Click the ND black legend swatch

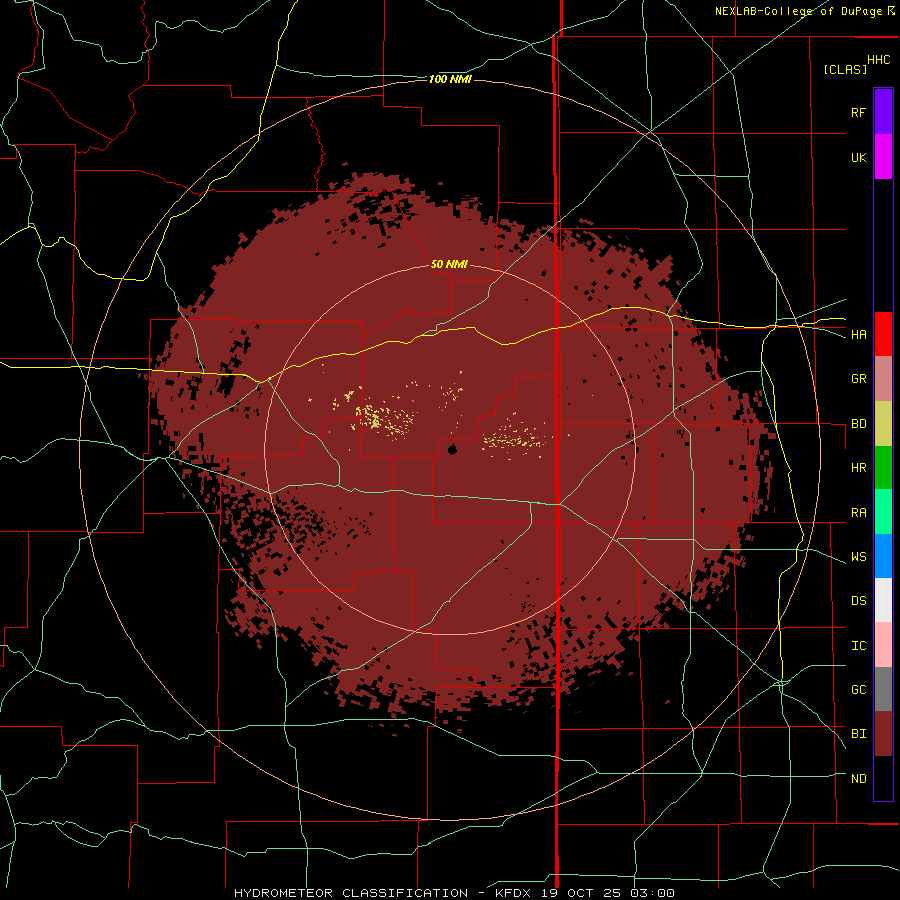coord(883,778)
